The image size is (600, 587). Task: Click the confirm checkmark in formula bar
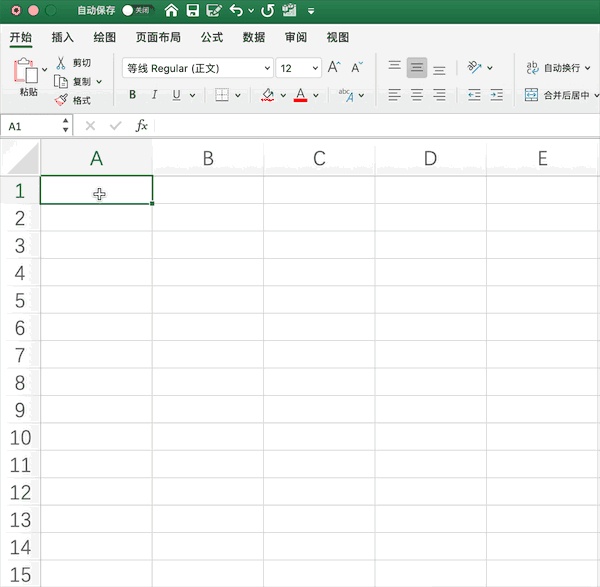(115, 126)
